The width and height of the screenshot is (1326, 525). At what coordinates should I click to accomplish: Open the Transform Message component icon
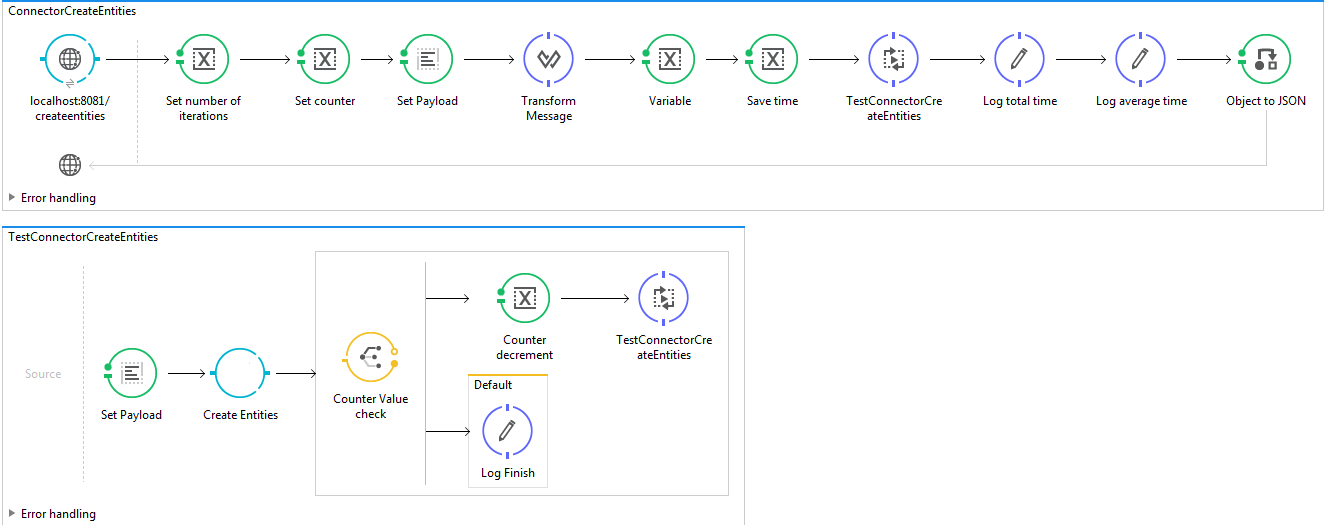(549, 60)
